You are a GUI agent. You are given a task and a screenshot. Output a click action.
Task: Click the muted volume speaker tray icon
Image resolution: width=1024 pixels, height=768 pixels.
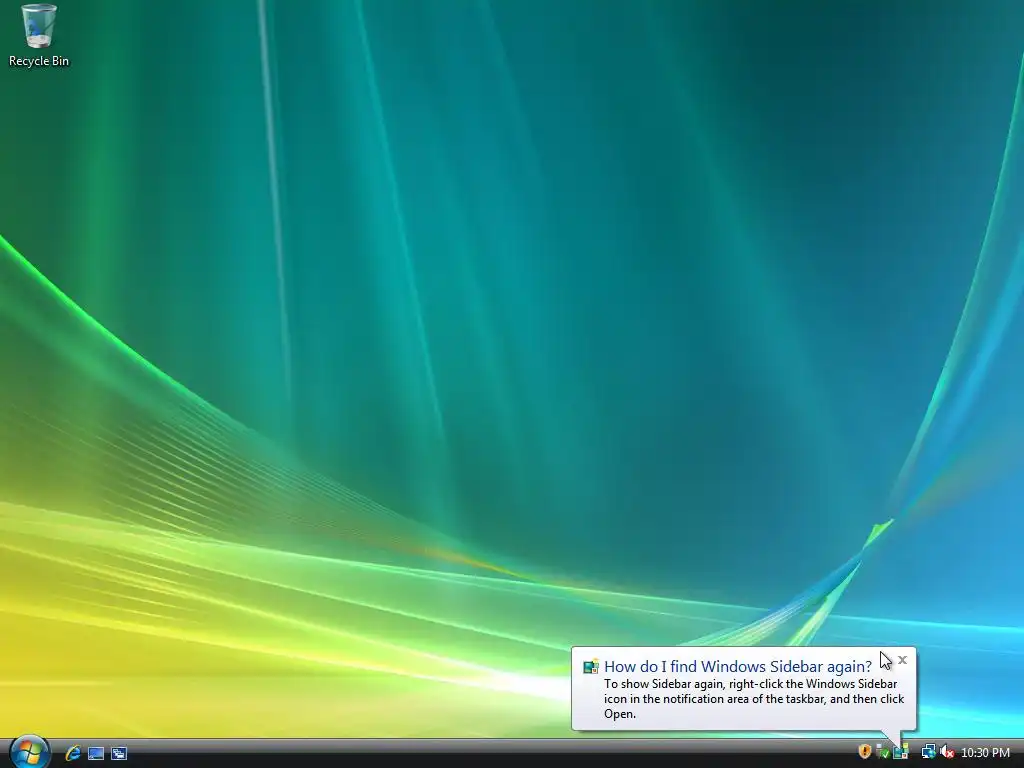pos(947,752)
